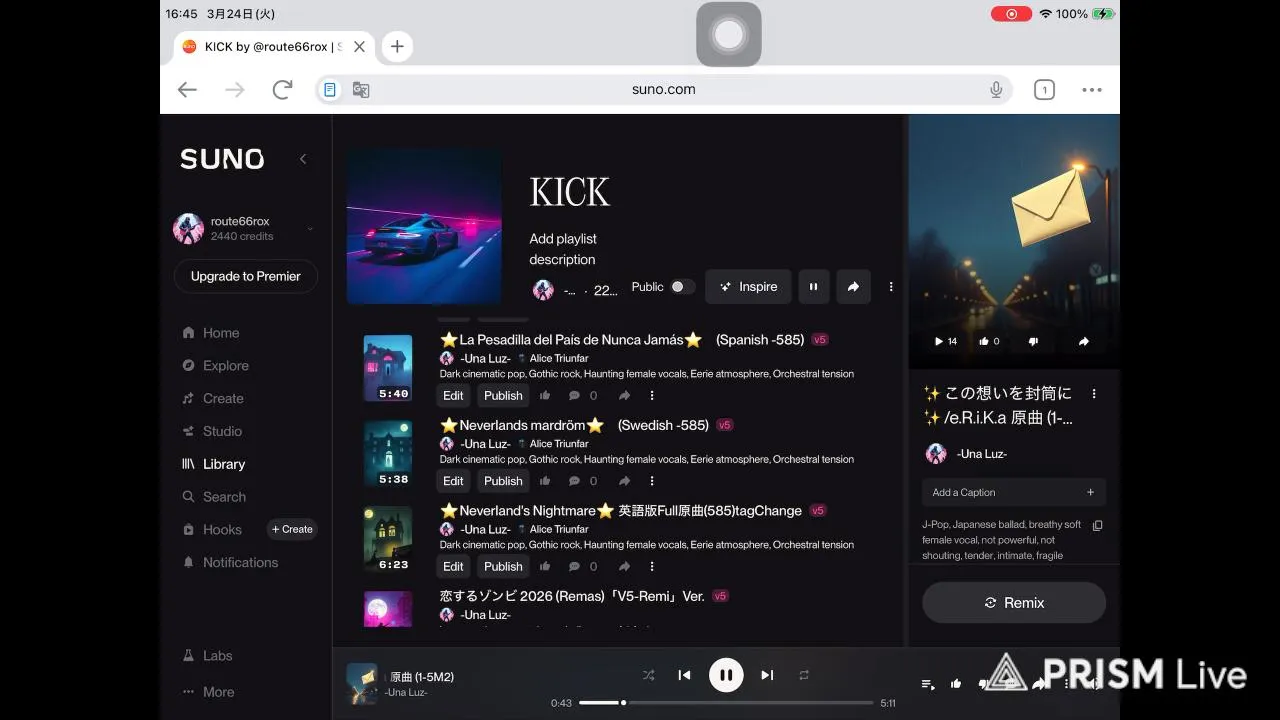The height and width of the screenshot is (720, 1280).
Task: Open more options for Neverlands mardröm
Action: tap(652, 481)
